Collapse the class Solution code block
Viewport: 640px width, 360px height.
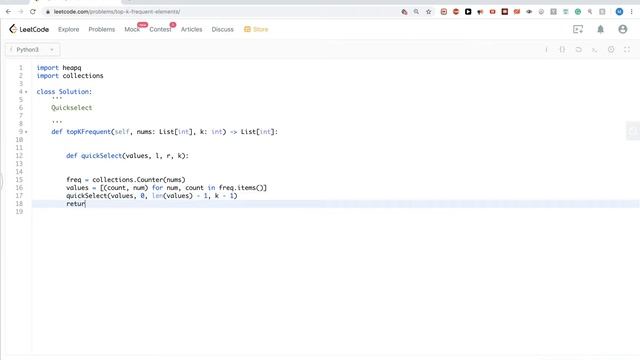click(26, 92)
